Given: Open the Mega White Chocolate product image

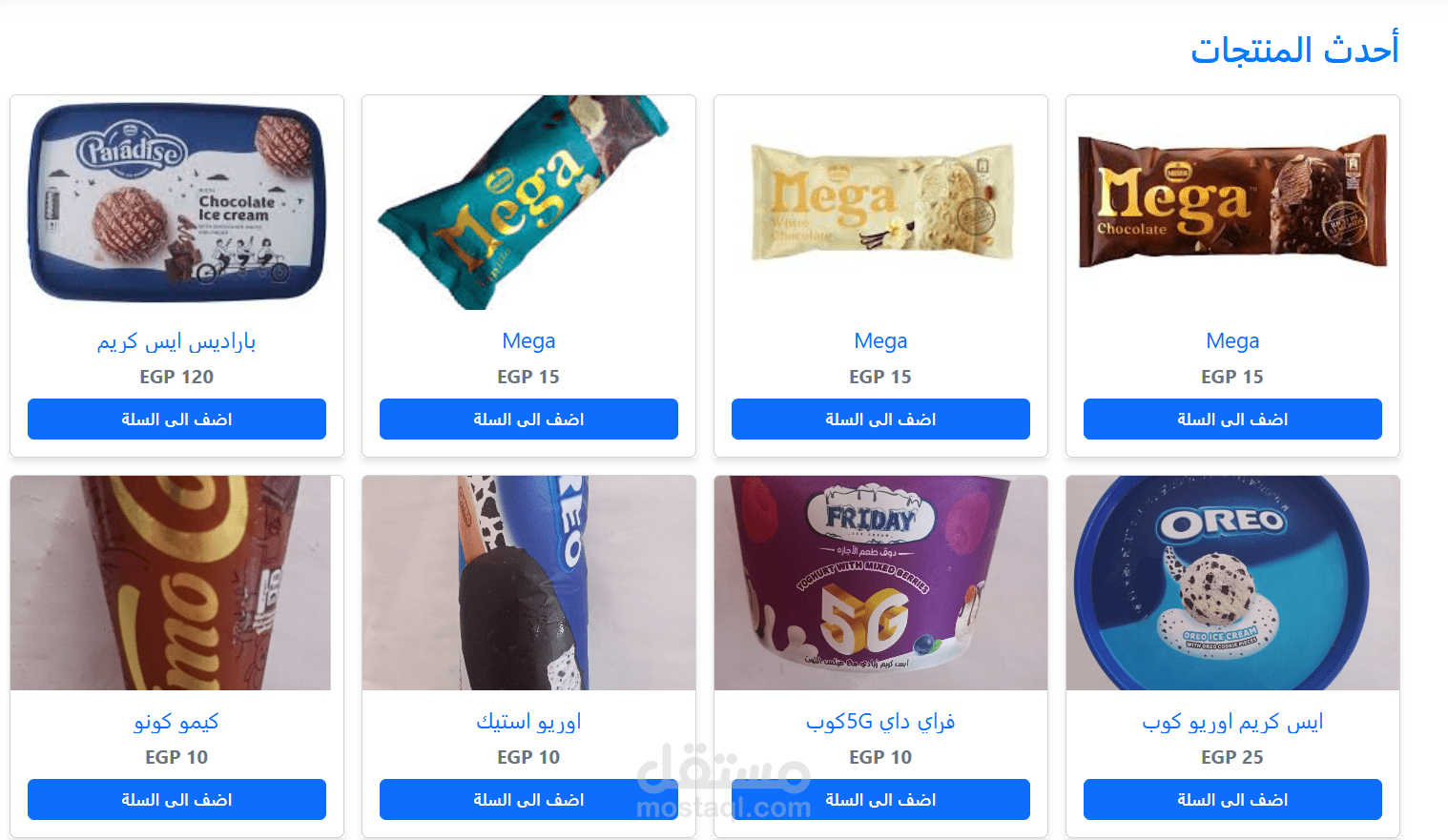Looking at the screenshot, I should coord(880,202).
